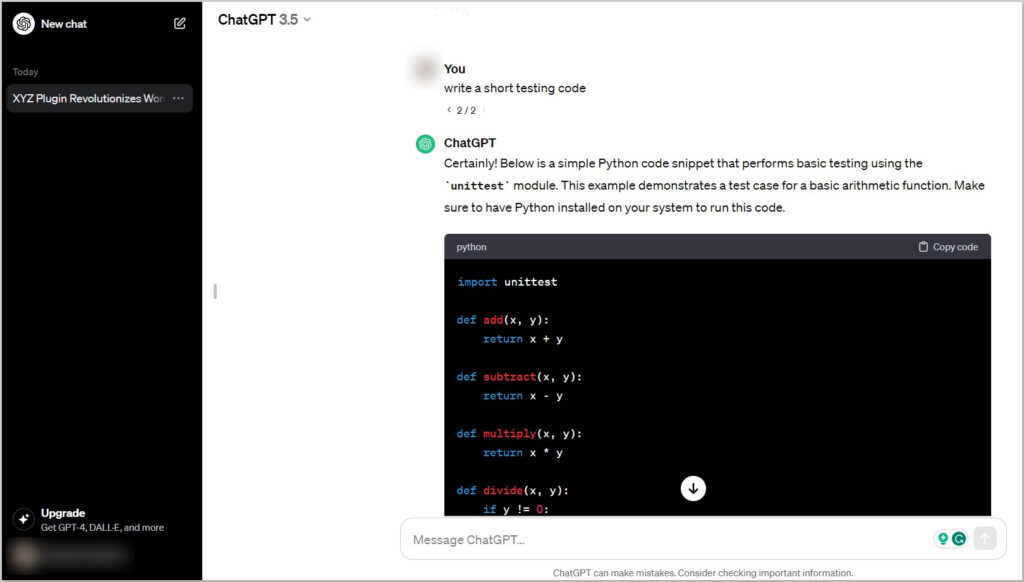Image resolution: width=1024 pixels, height=582 pixels.
Task: Click the 'def subtract(x, y):' code line
Action: click(519, 377)
